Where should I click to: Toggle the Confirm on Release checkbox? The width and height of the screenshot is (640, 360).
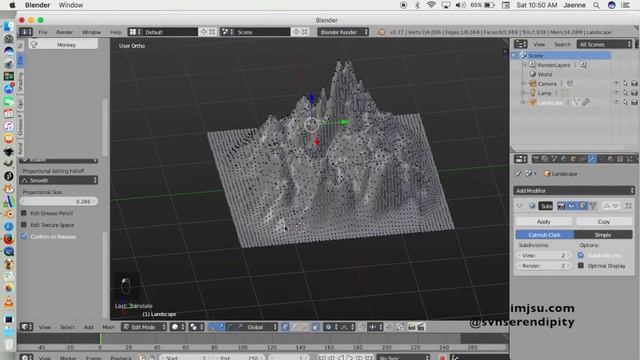point(24,236)
